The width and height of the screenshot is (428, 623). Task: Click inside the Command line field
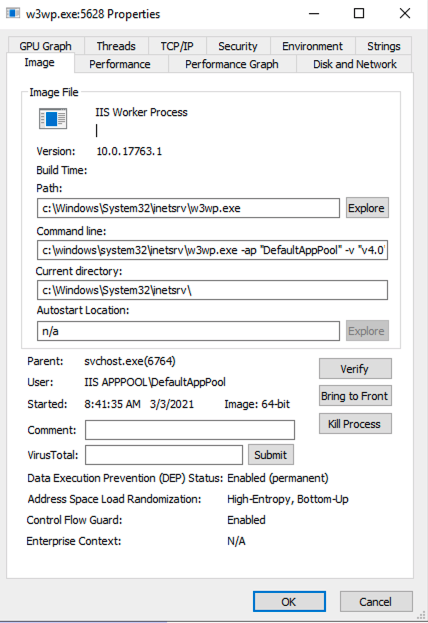212,250
